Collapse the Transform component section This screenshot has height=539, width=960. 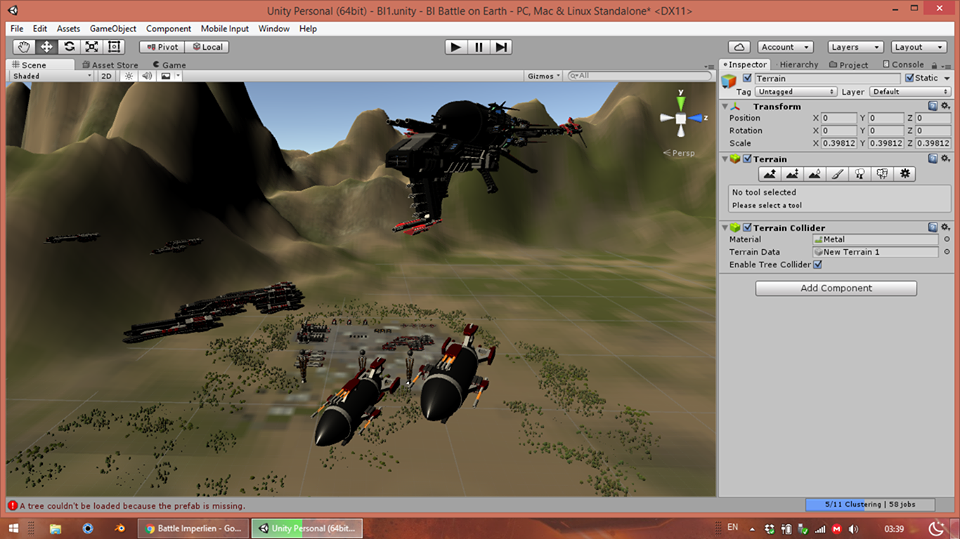(x=725, y=106)
